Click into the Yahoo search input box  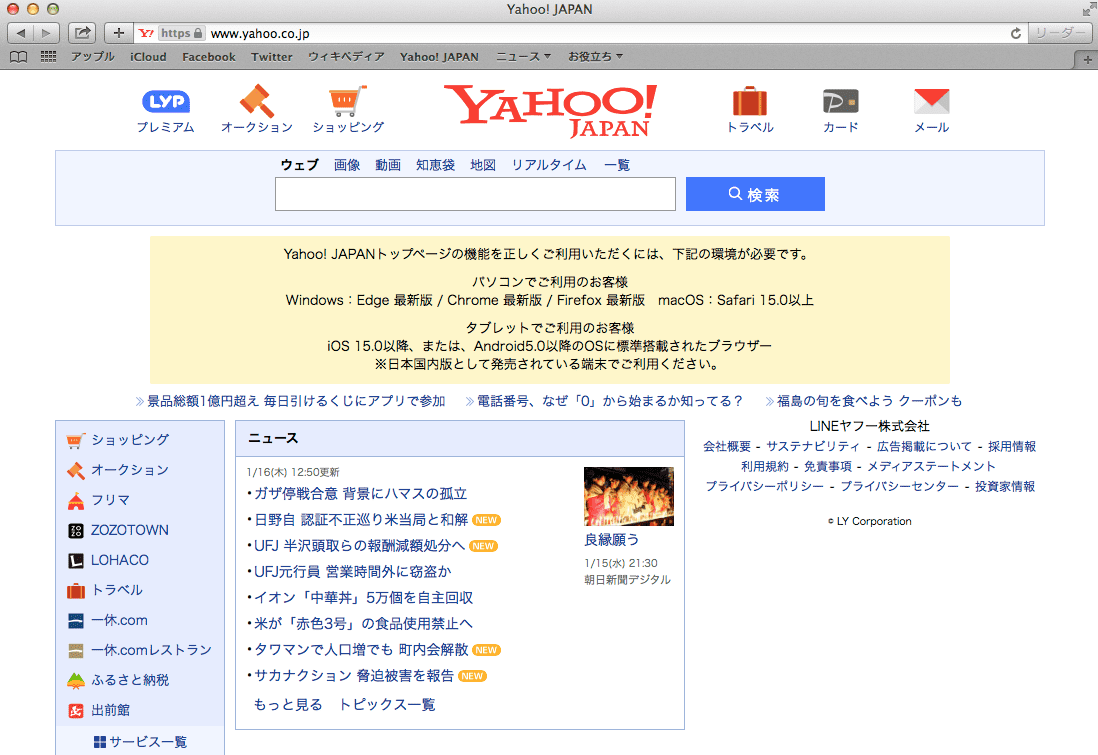(475, 194)
